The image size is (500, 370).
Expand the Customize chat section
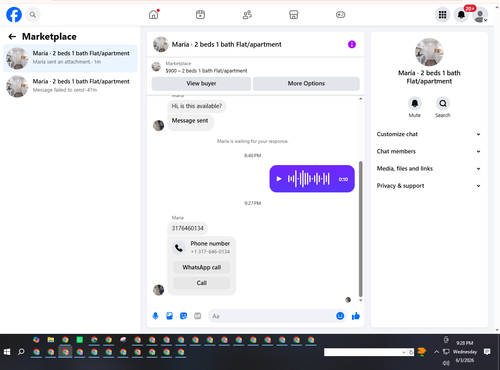click(429, 134)
